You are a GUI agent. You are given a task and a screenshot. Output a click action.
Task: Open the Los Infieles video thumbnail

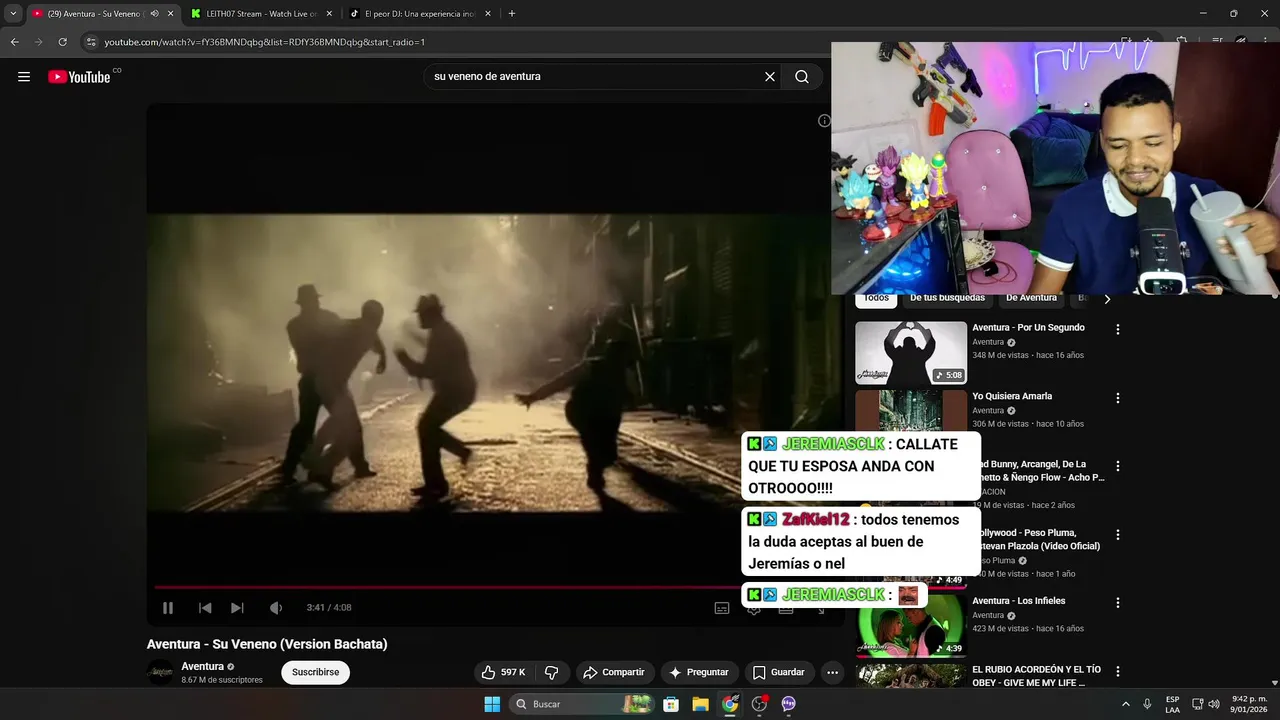(x=911, y=626)
